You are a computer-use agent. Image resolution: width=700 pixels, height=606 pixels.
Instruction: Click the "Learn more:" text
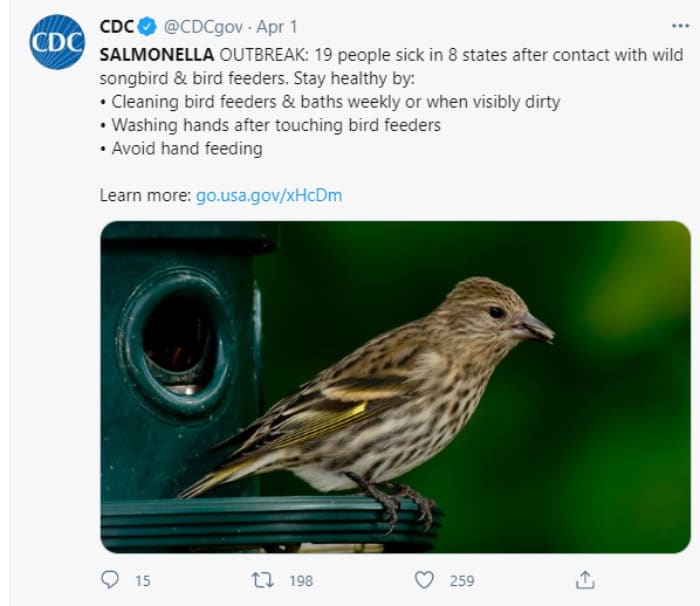click(145, 195)
